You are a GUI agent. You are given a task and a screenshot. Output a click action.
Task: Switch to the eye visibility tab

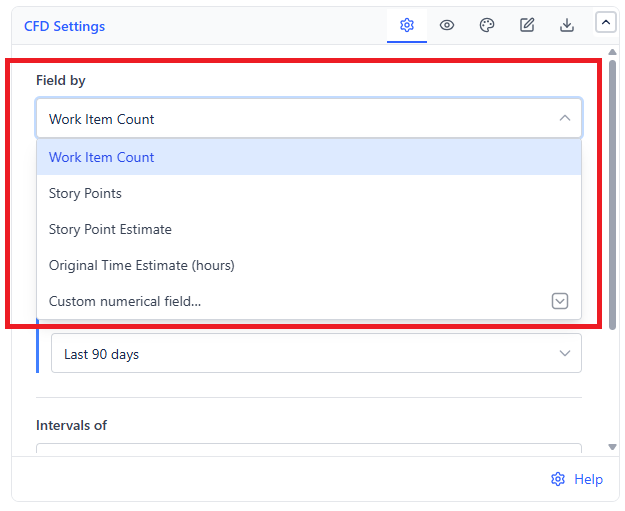click(x=446, y=26)
